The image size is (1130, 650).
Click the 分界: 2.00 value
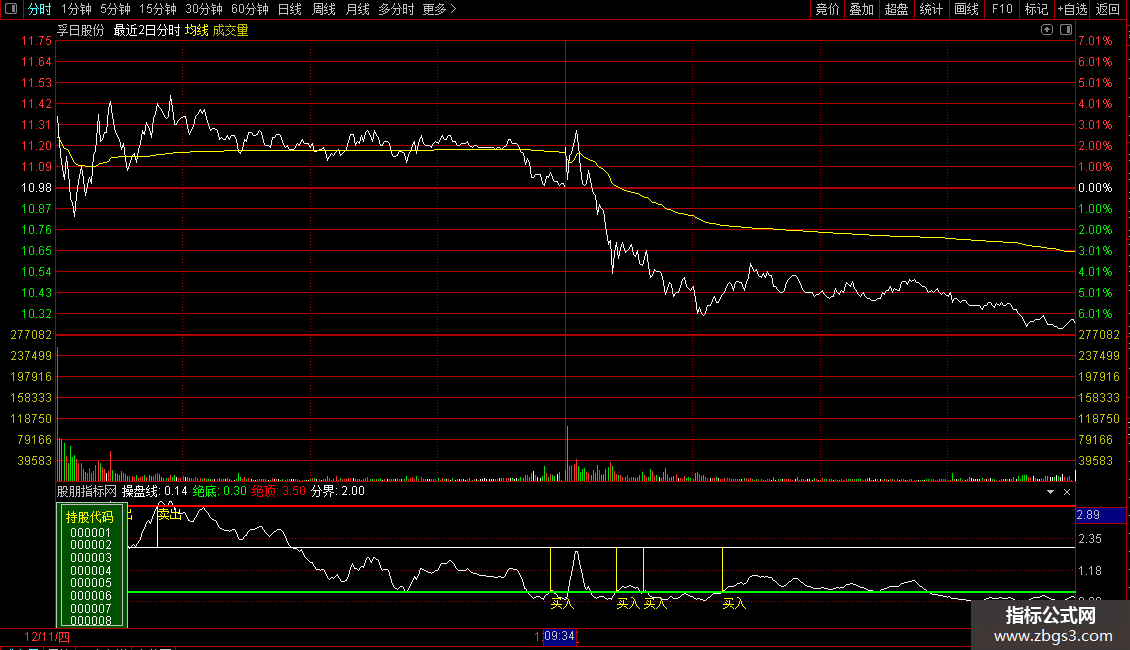tap(337, 491)
